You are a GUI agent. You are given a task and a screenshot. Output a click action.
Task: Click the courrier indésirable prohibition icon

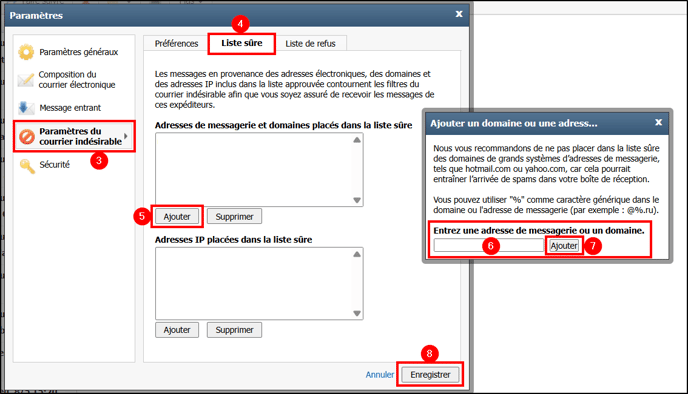(x=27, y=136)
